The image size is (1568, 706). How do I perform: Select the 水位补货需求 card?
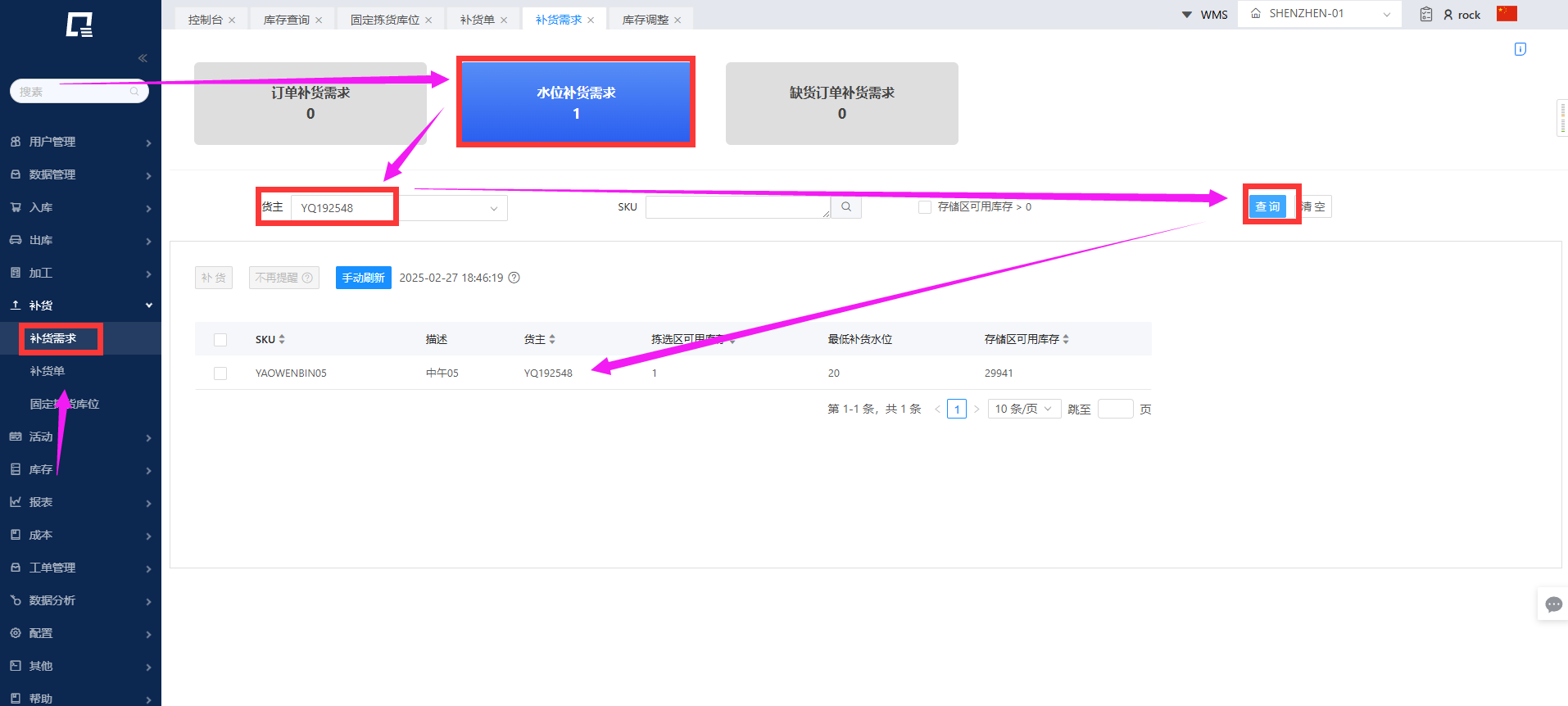tap(576, 103)
